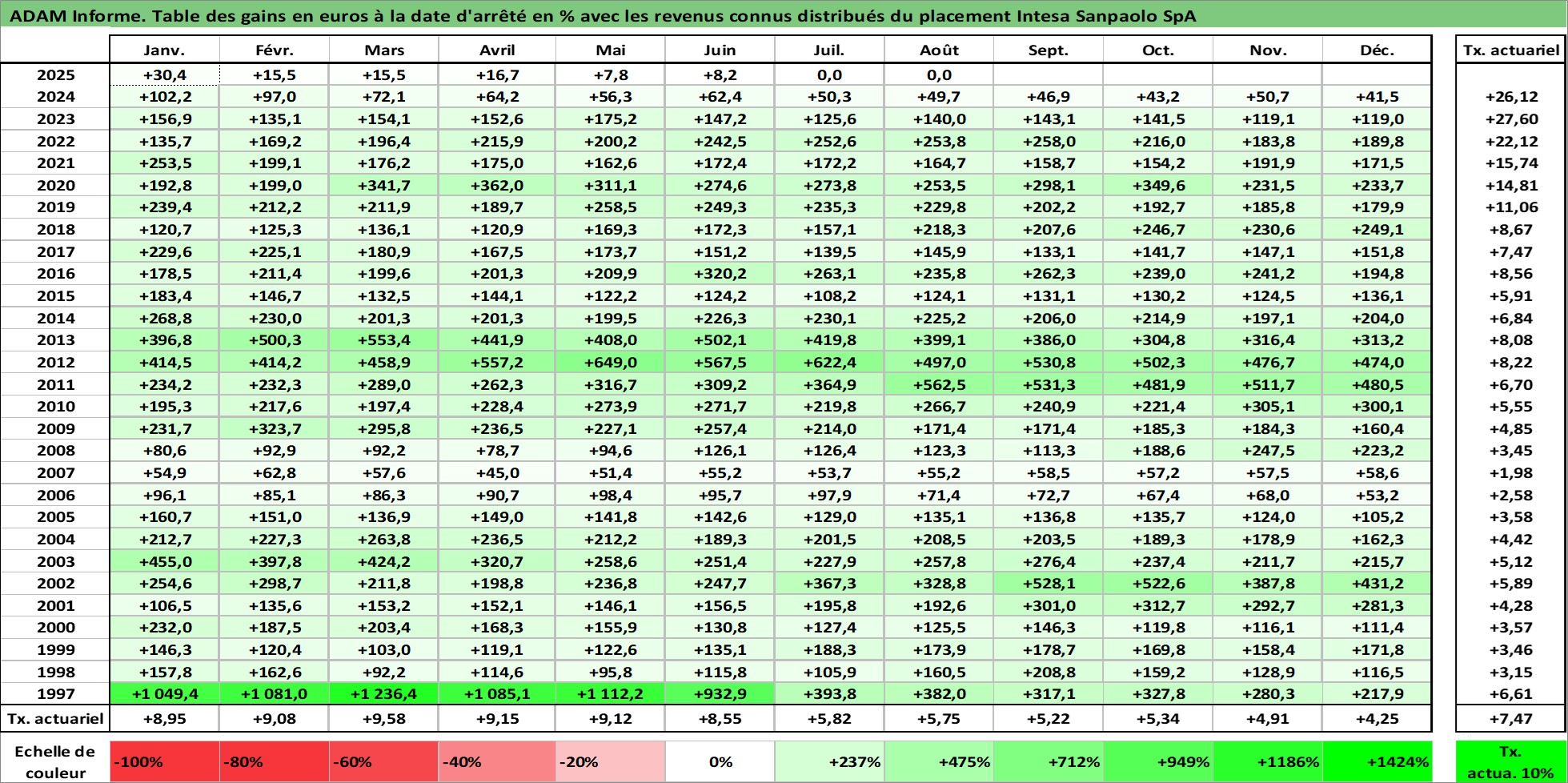Select monthly actuarial rate +9,58 for Mars
This screenshot has width=1568, height=783.
click(x=384, y=718)
